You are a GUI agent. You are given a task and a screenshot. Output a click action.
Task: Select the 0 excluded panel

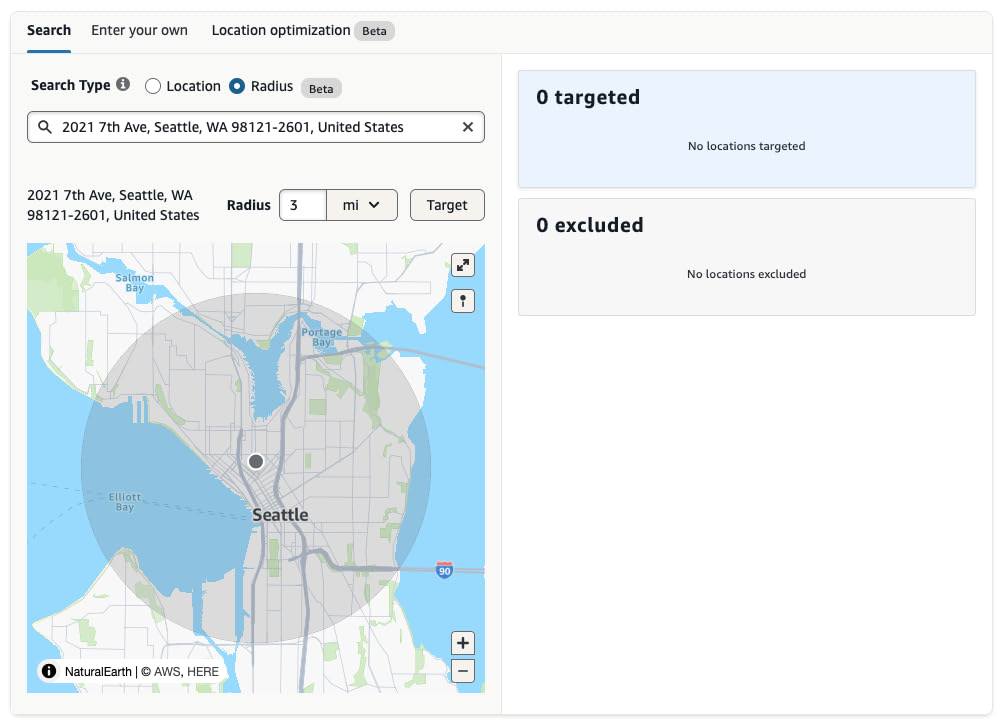pos(746,257)
